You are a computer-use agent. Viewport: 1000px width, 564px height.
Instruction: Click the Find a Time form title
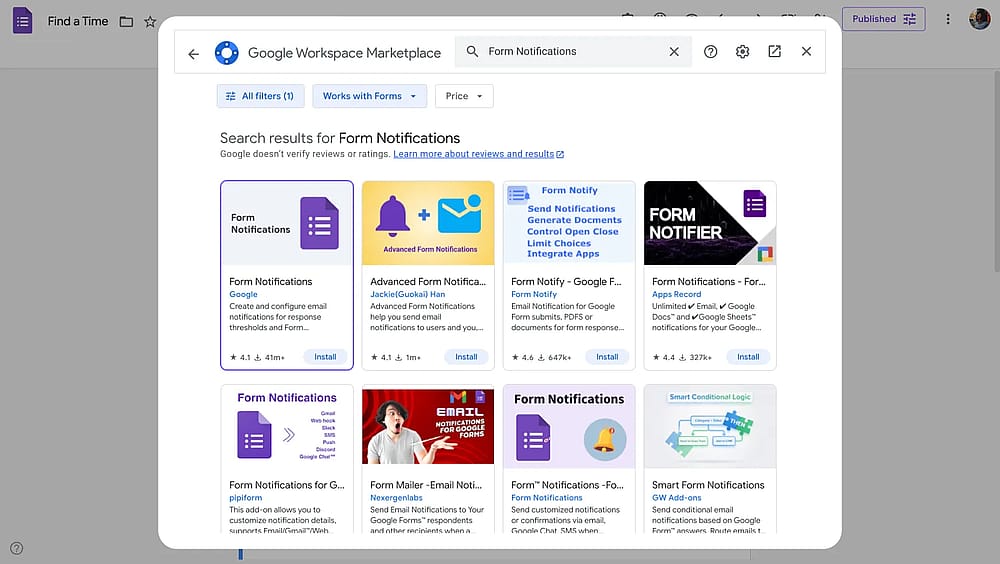[x=78, y=21]
